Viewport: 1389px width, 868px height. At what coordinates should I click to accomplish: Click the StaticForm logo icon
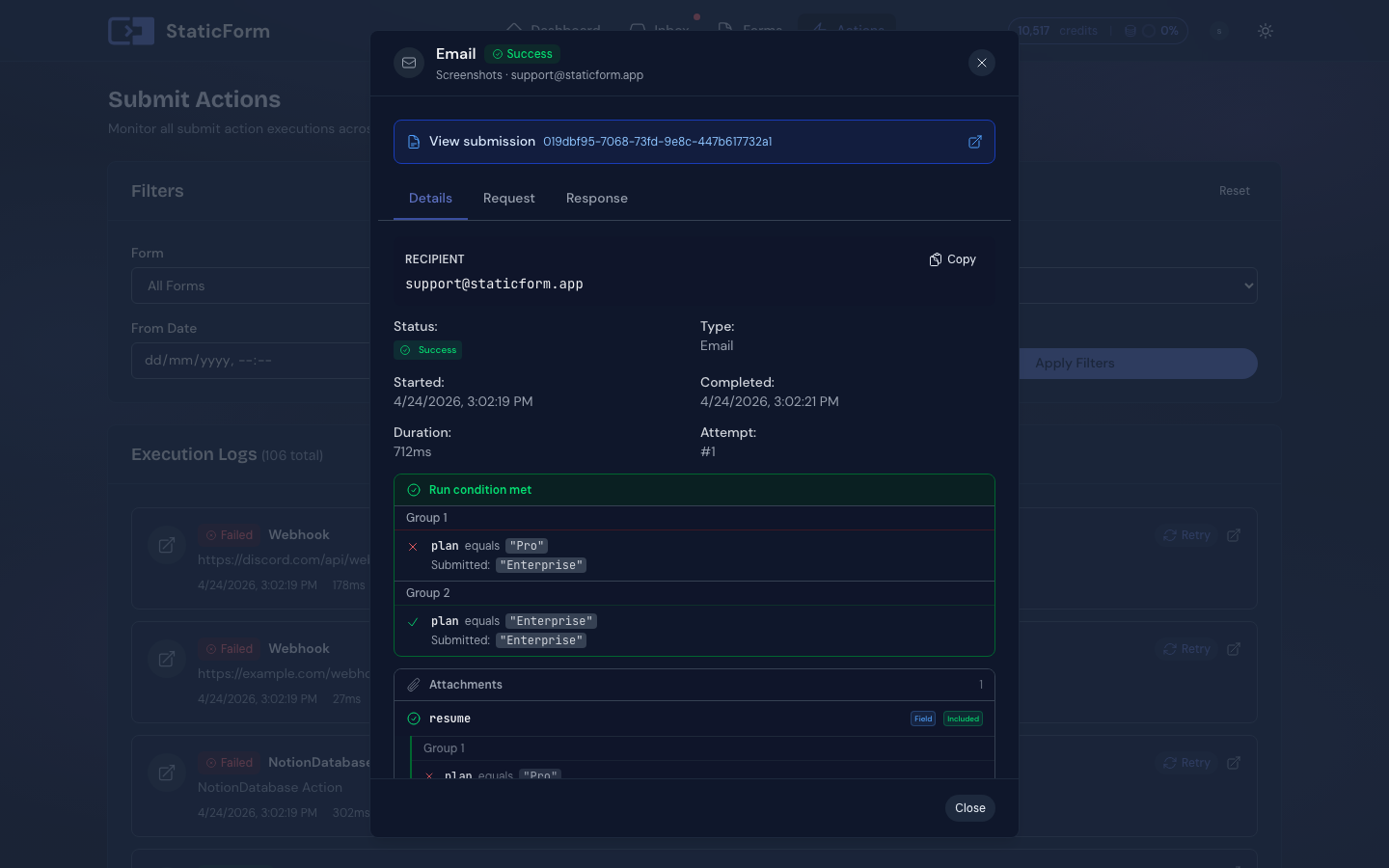[131, 31]
